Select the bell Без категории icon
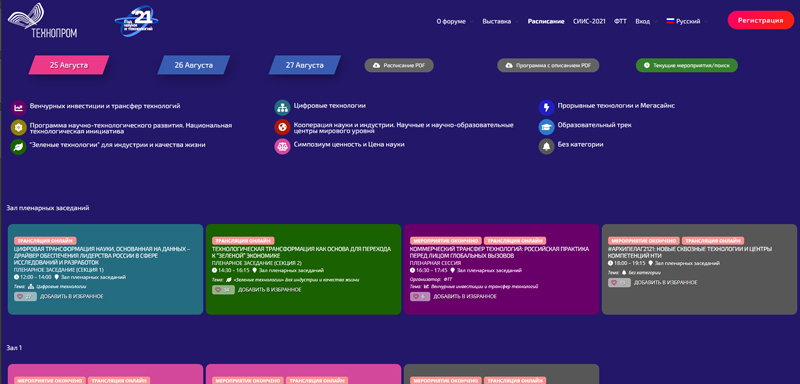This screenshot has width=800, height=384. [x=546, y=146]
